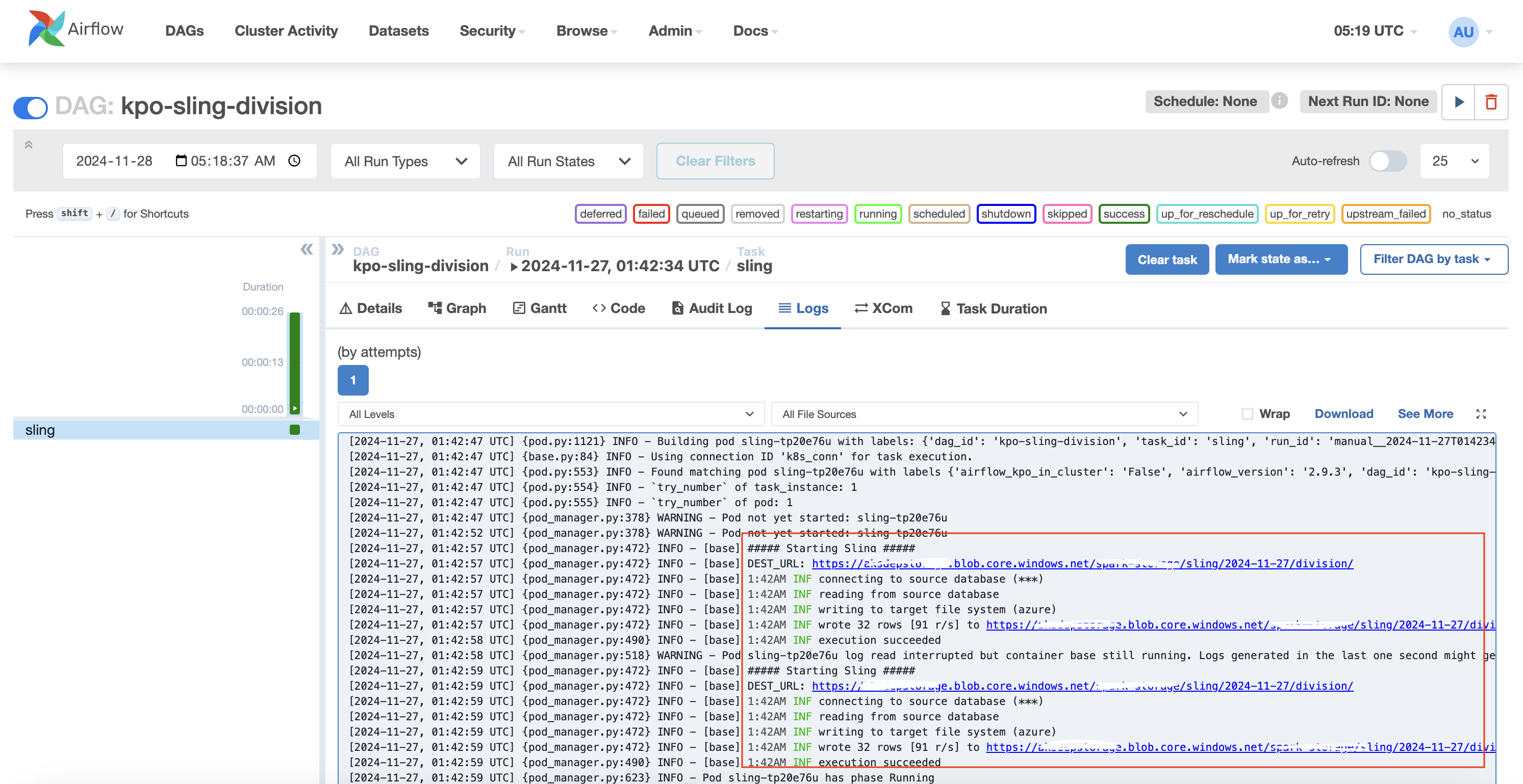Screen dimensions: 1523x784
Task: Focus the 2024-11-28 date input field
Action: coord(190,161)
